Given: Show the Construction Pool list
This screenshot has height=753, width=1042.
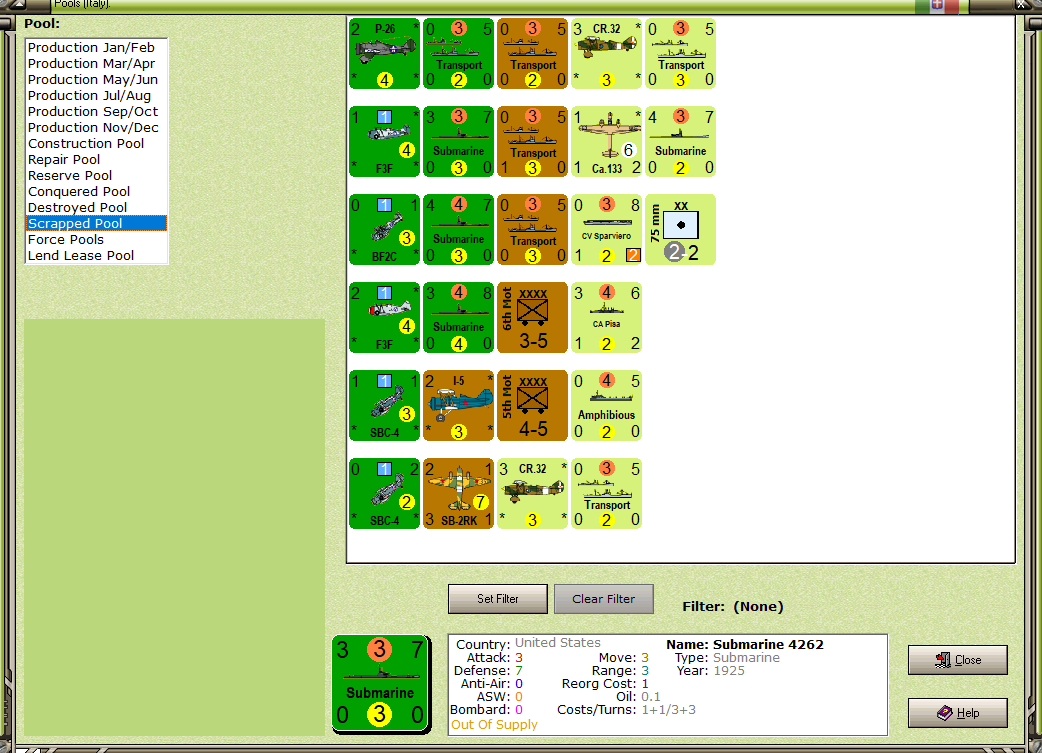Looking at the screenshot, I should [96, 144].
